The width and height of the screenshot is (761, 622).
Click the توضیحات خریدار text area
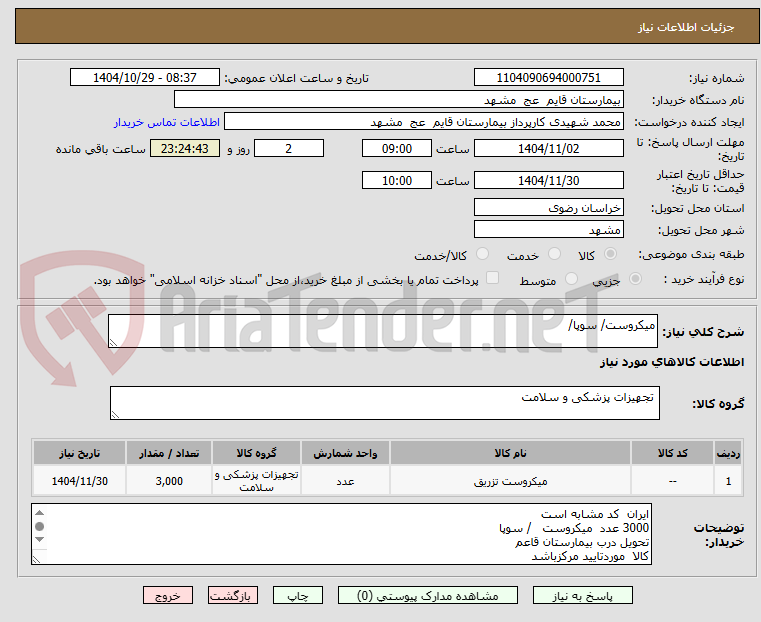(x=342, y=534)
